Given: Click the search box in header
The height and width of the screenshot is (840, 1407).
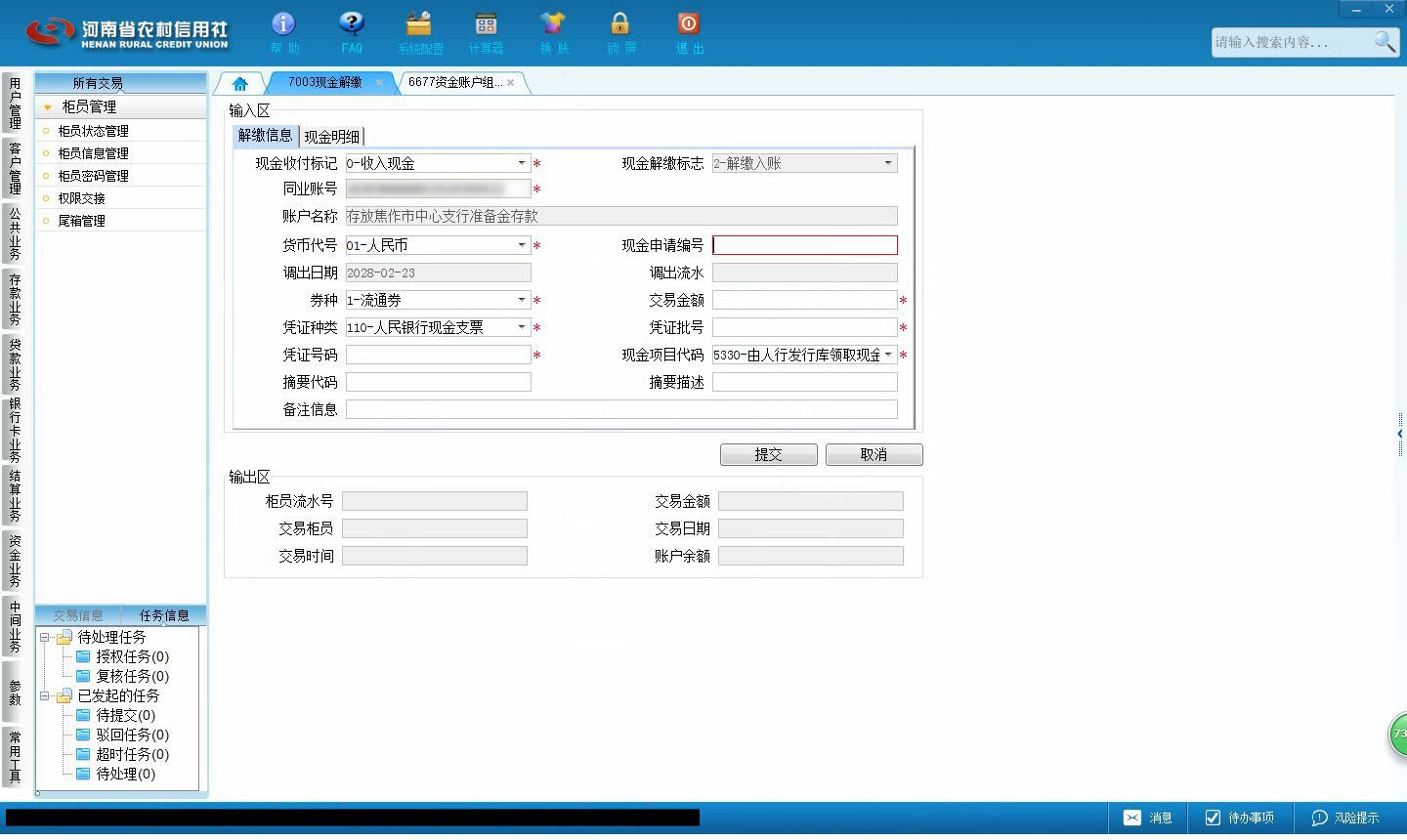Looking at the screenshot, I should point(1292,42).
